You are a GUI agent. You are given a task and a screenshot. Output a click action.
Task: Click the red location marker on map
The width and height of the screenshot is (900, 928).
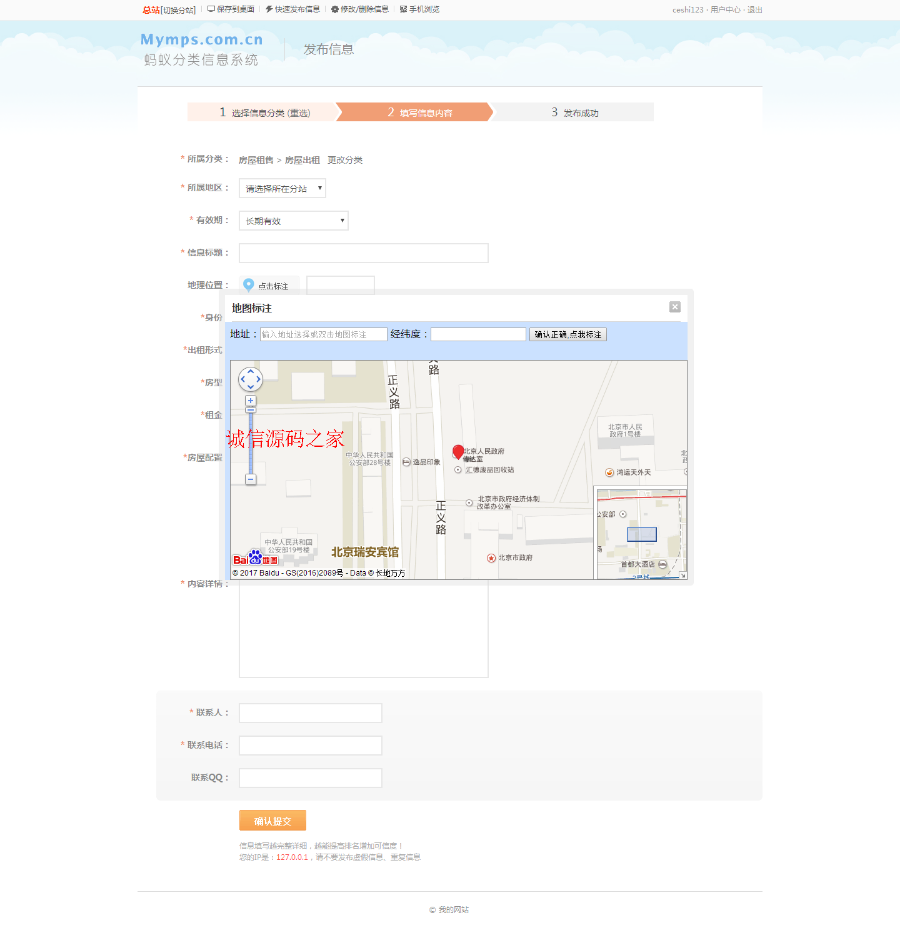[x=458, y=452]
